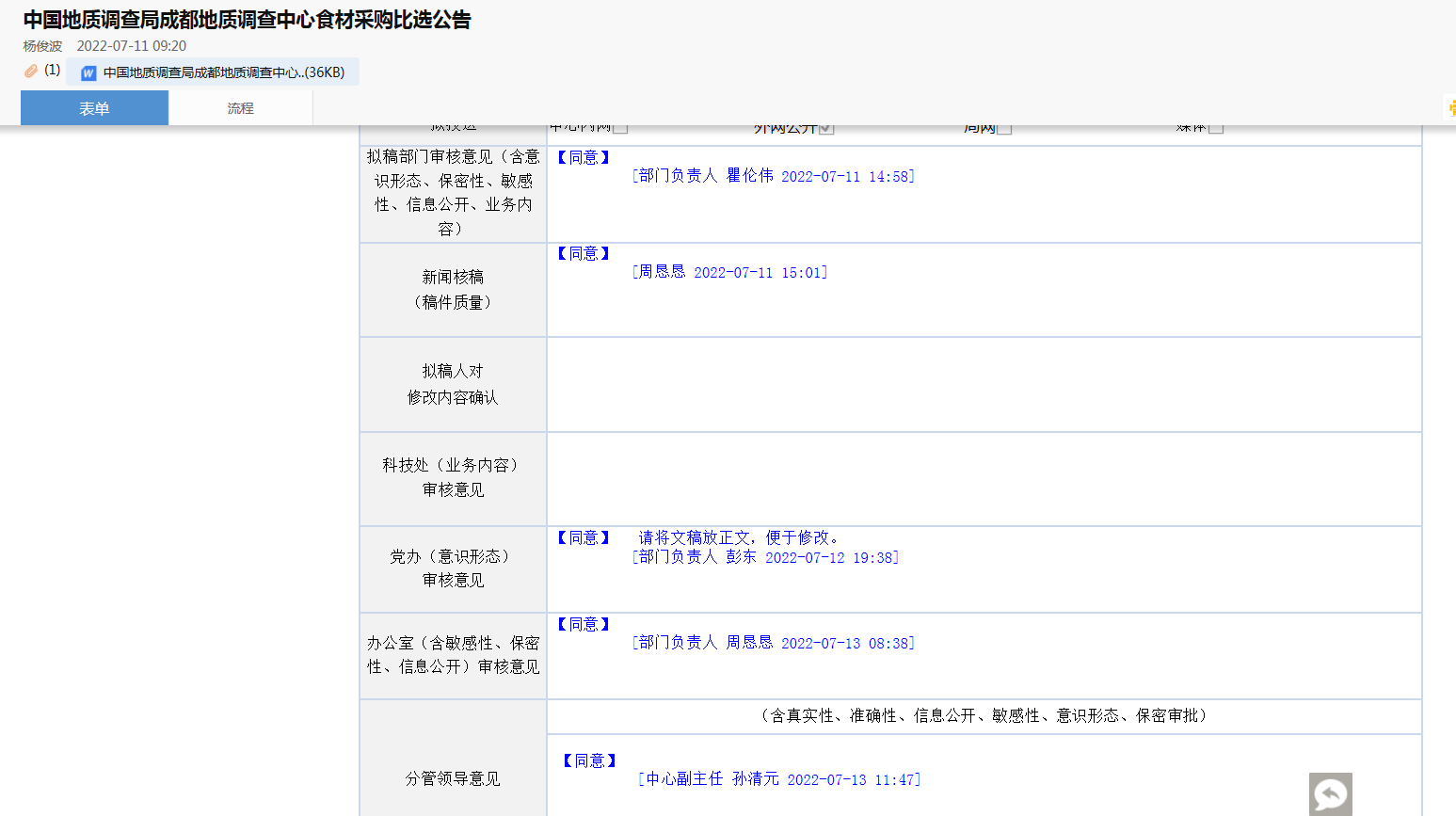Click the paperclip attachment icon
This screenshot has height=816, width=1456.
(x=31, y=72)
